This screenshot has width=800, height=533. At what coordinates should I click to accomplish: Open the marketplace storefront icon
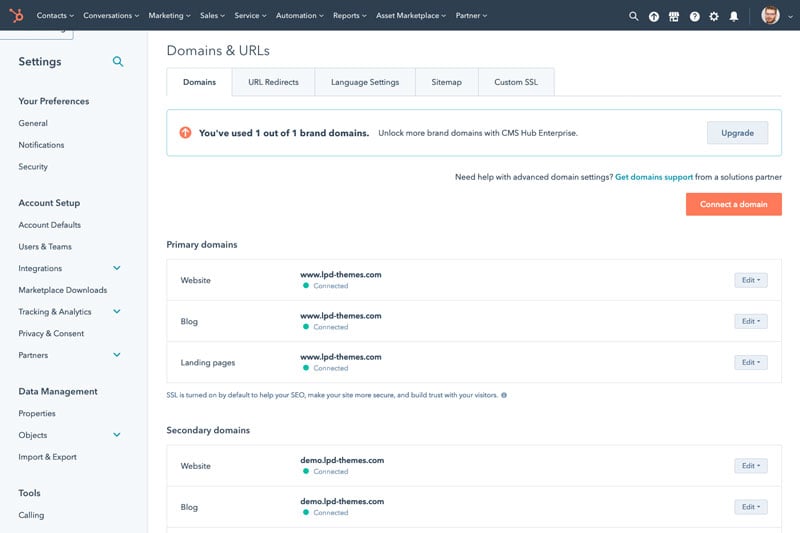(674, 16)
